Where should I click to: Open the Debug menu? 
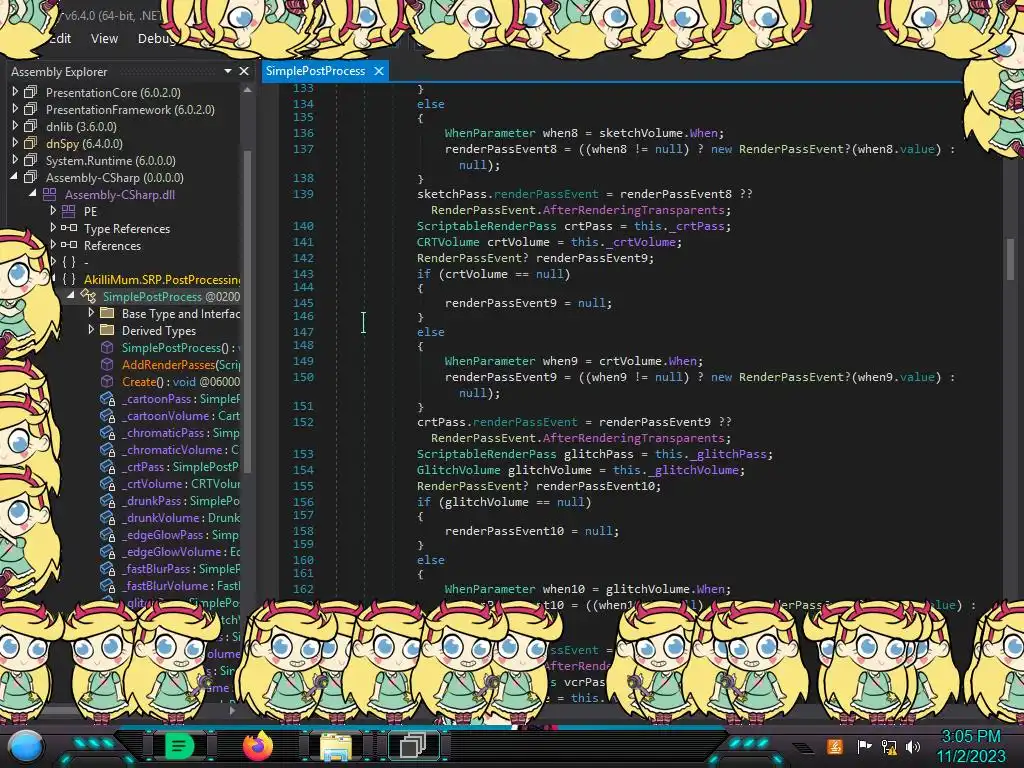(x=157, y=39)
